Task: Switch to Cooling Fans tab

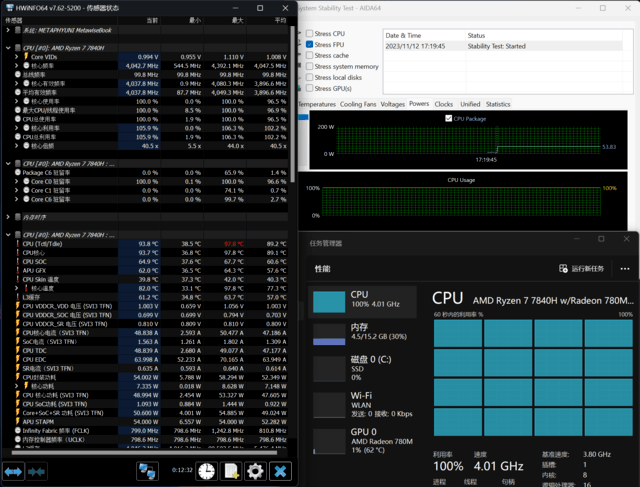Action: pos(358,104)
